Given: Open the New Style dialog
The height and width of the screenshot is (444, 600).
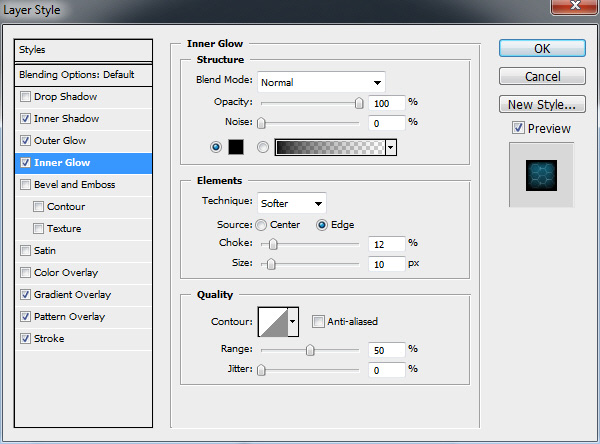Looking at the screenshot, I should 542,104.
